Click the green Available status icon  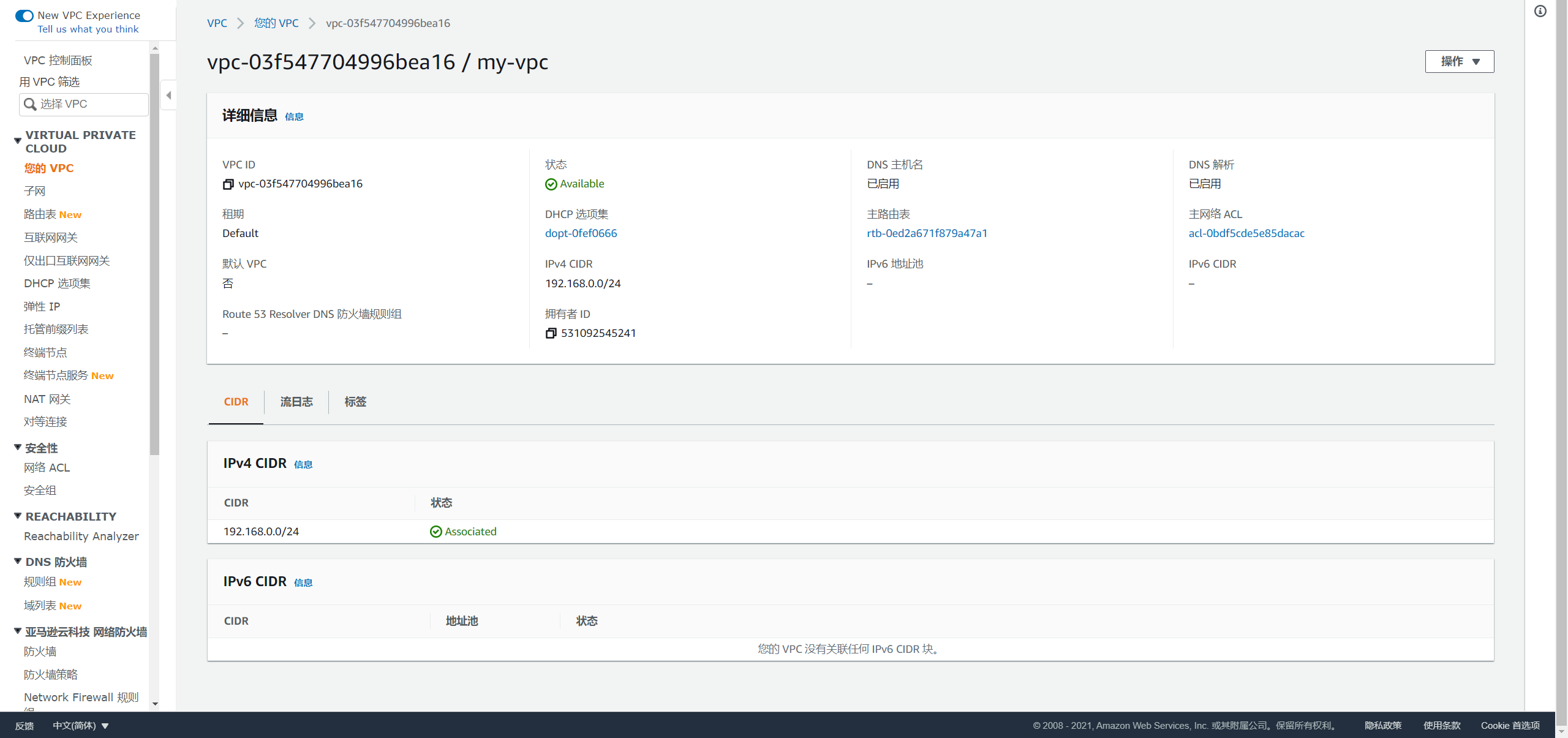551,184
